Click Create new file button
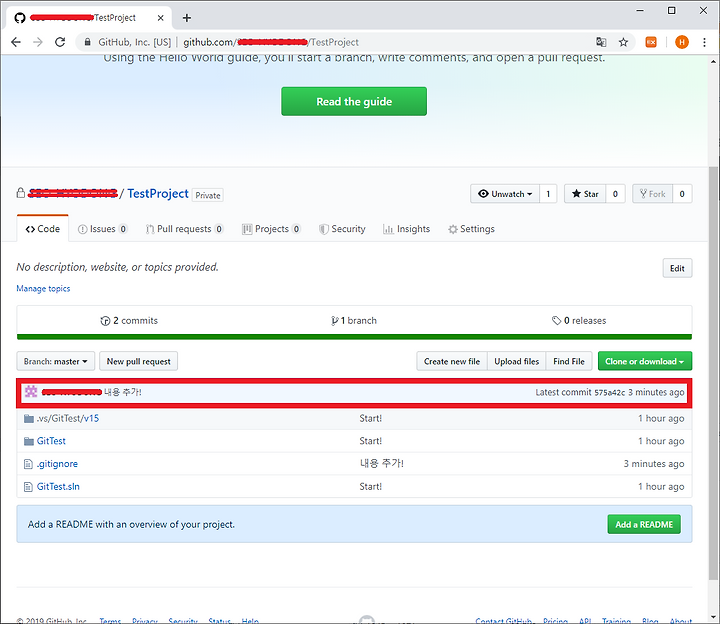 [x=452, y=361]
